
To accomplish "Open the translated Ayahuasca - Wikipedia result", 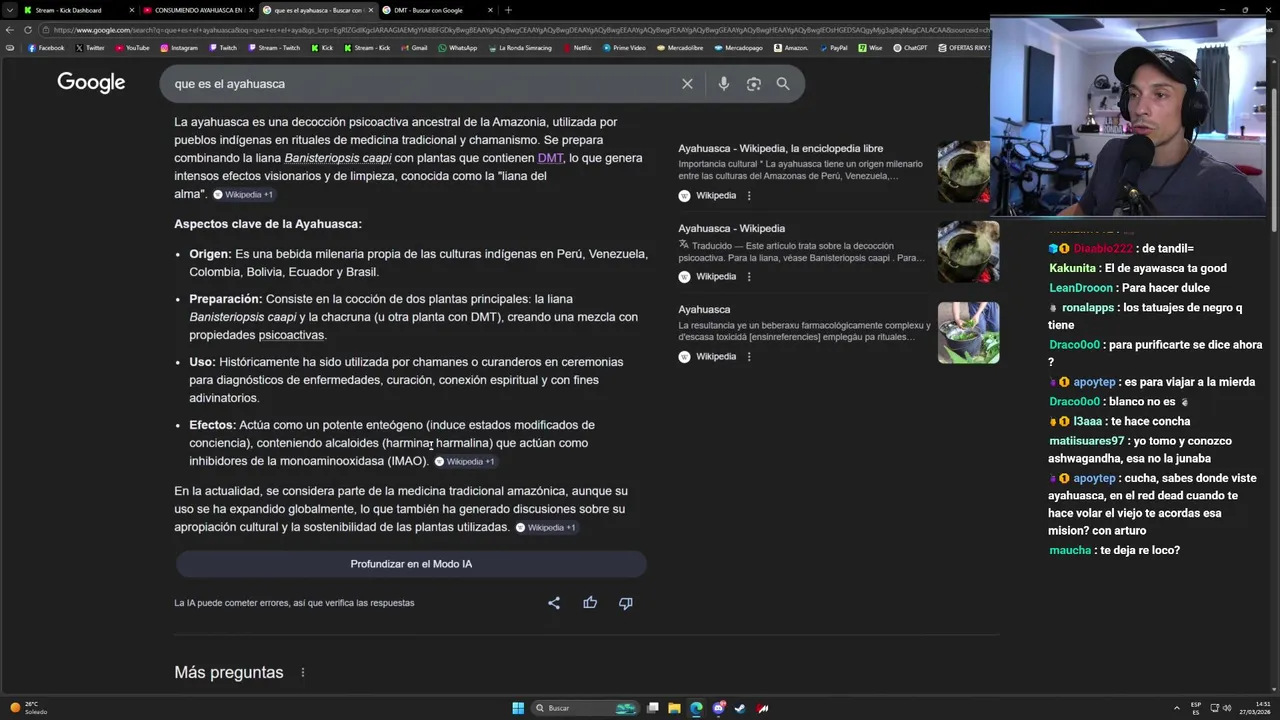I will (731, 228).
